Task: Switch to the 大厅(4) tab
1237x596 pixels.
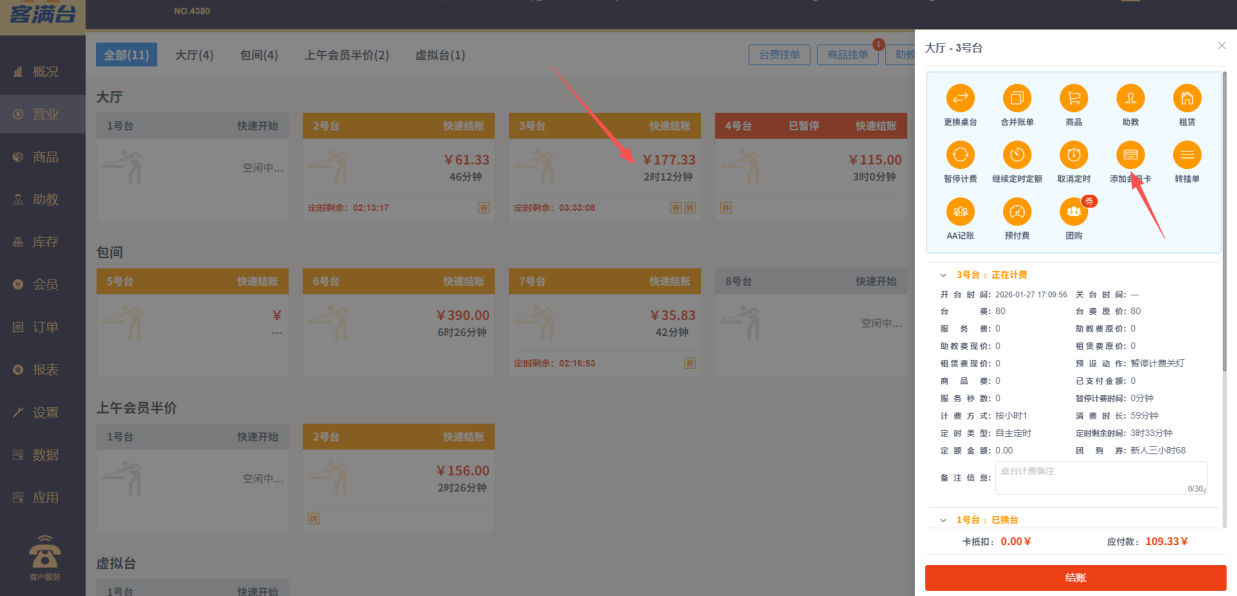Action: (x=193, y=55)
